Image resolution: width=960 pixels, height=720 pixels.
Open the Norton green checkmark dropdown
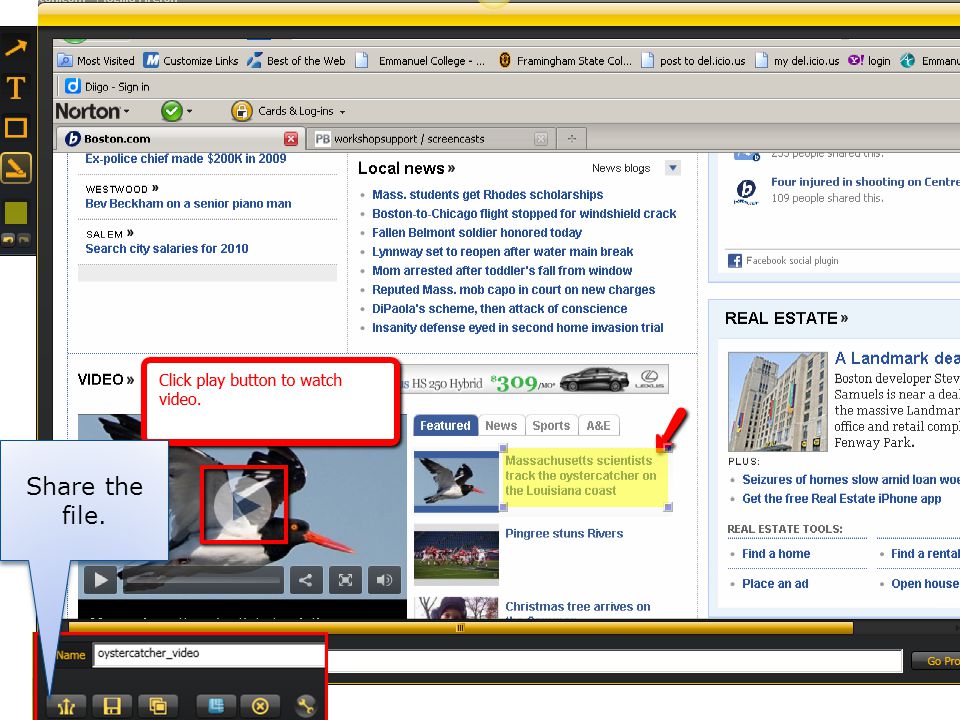tap(176, 111)
